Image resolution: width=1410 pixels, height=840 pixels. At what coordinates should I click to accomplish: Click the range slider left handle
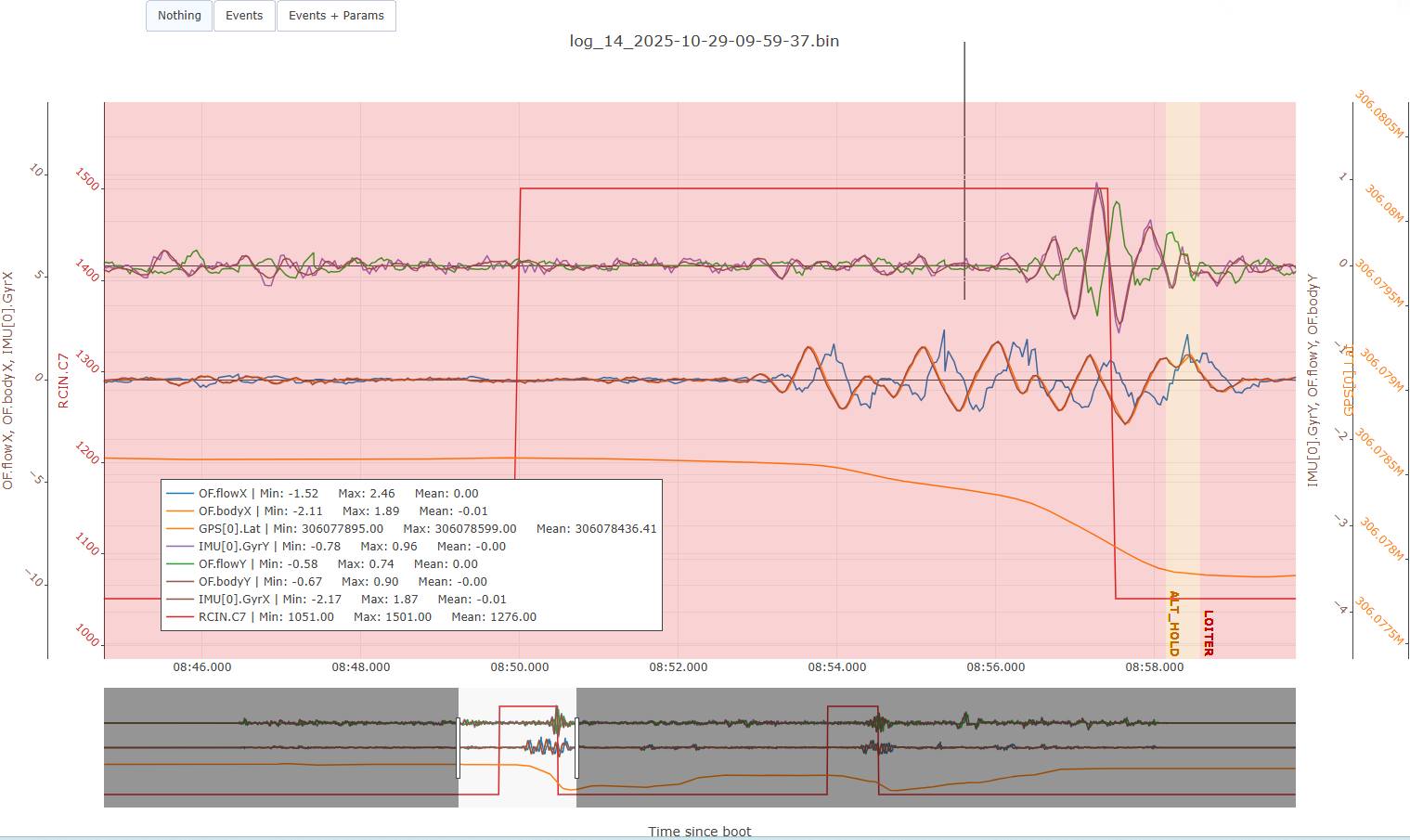459,747
